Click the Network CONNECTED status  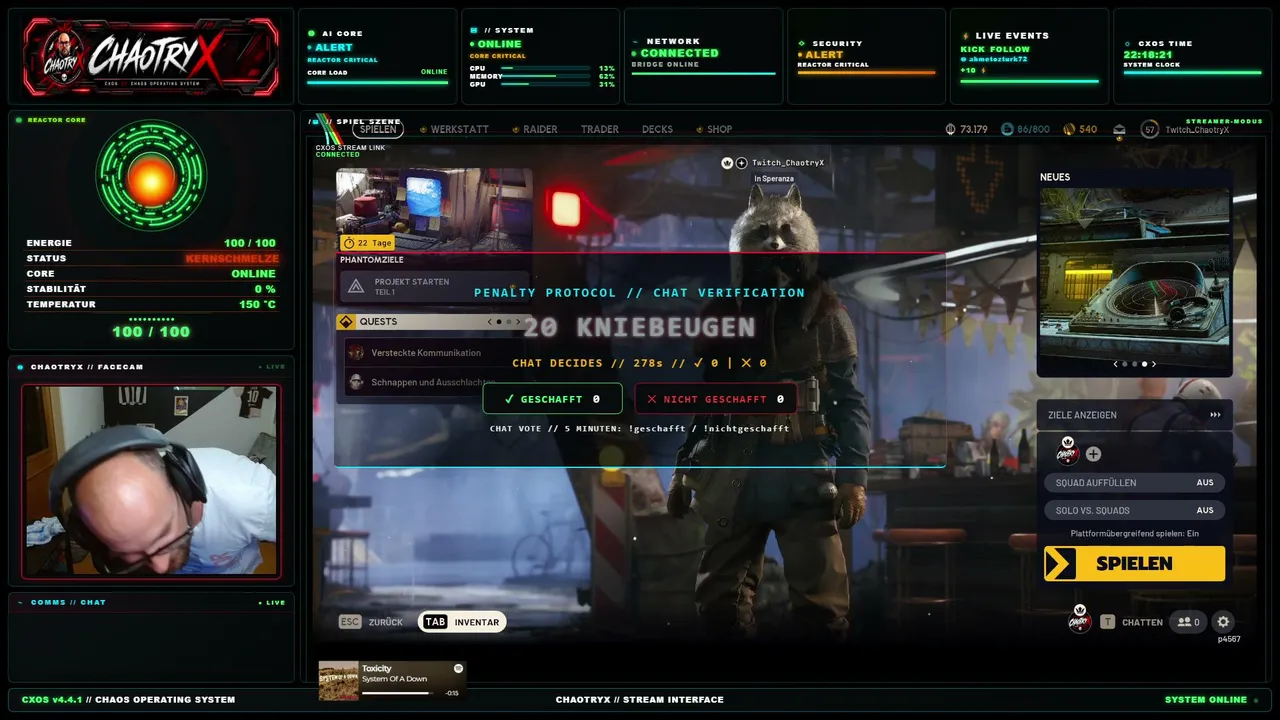(679, 53)
